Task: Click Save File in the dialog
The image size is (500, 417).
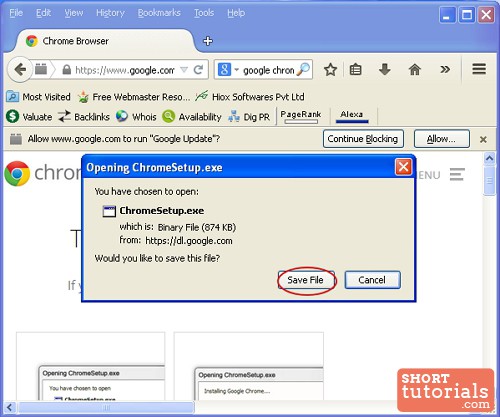Action: 306,280
